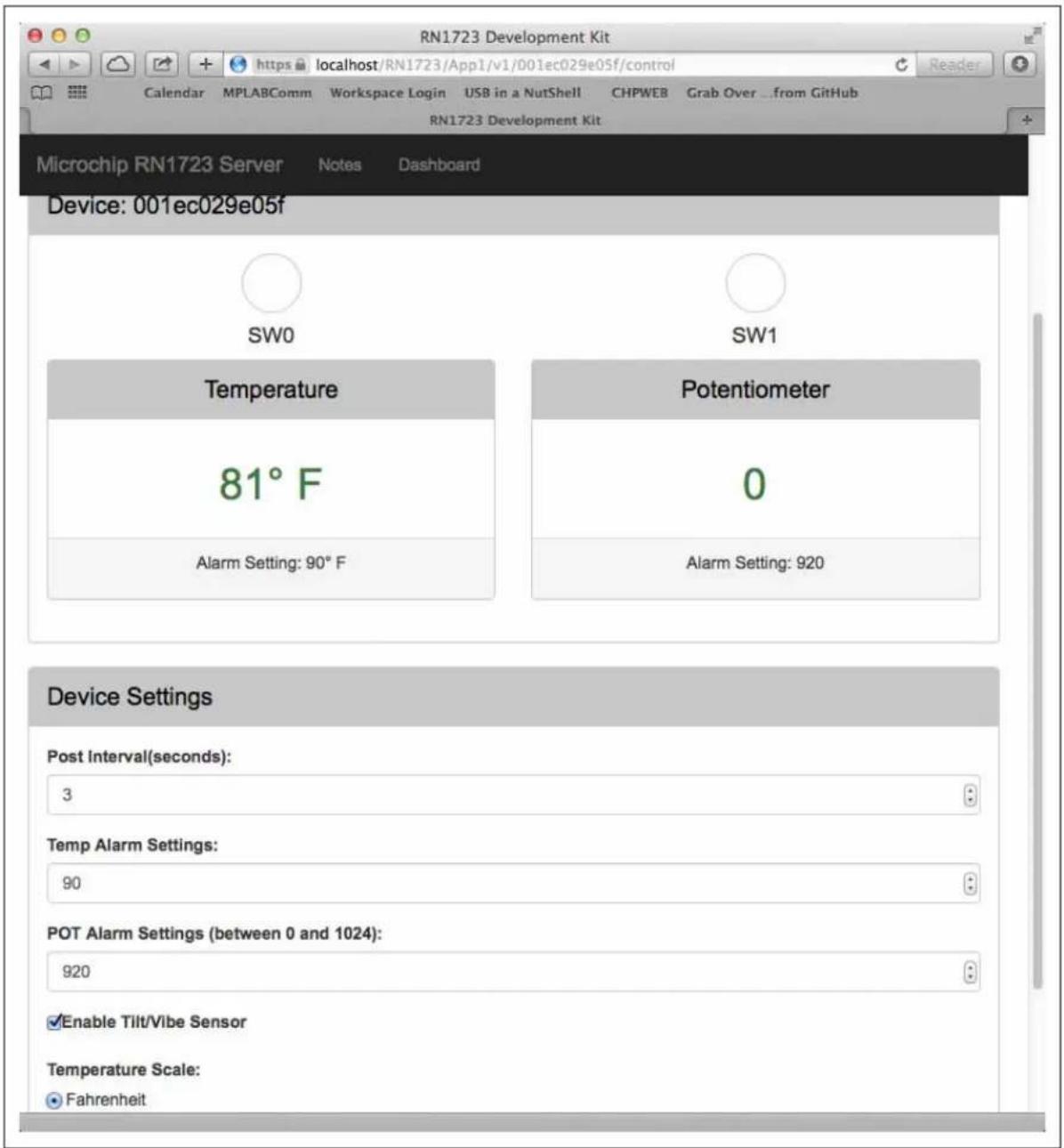The width and height of the screenshot is (1064, 1148).
Task: Click Microchip RN1723 Server brand link
Action: [x=159, y=165]
